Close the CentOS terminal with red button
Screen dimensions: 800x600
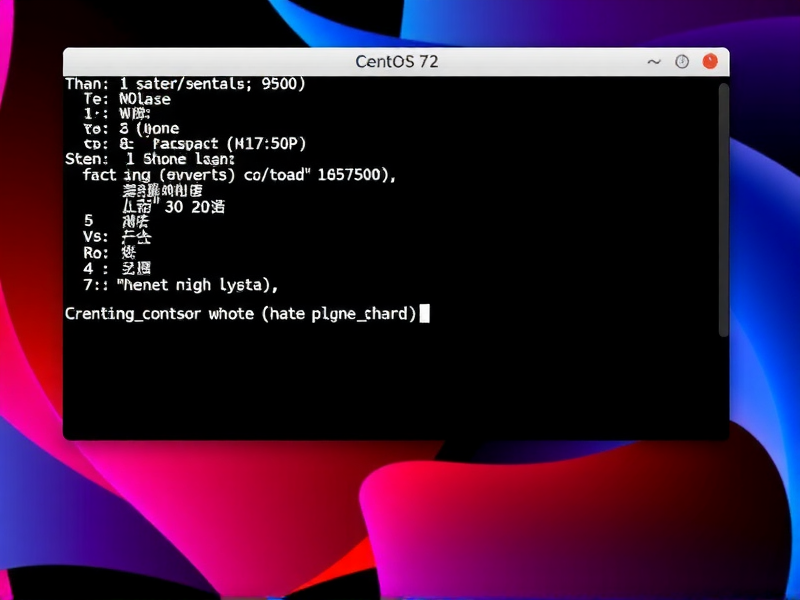click(709, 62)
